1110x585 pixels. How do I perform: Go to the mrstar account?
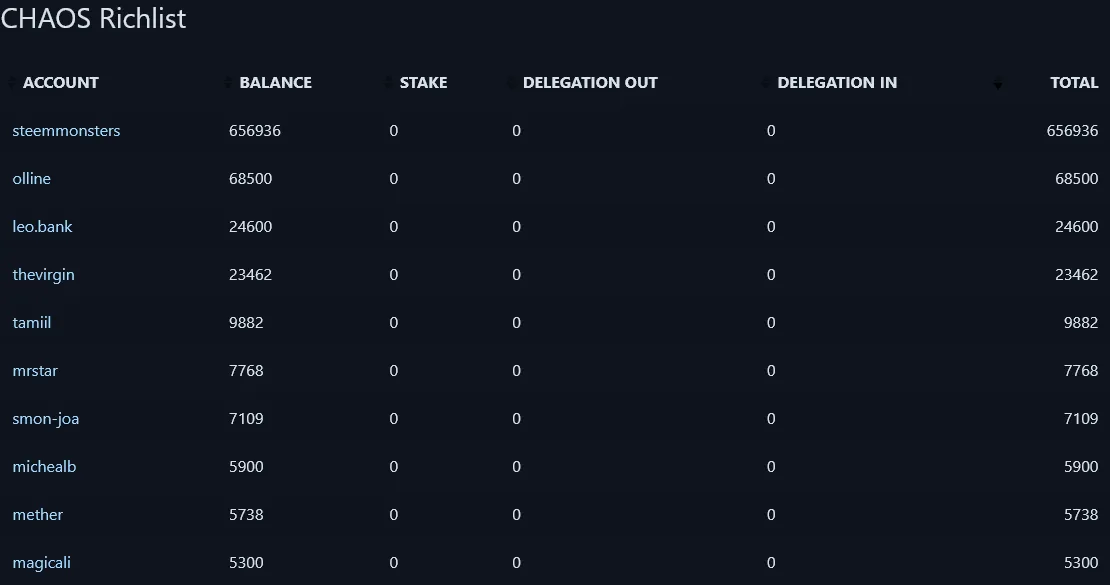click(35, 371)
